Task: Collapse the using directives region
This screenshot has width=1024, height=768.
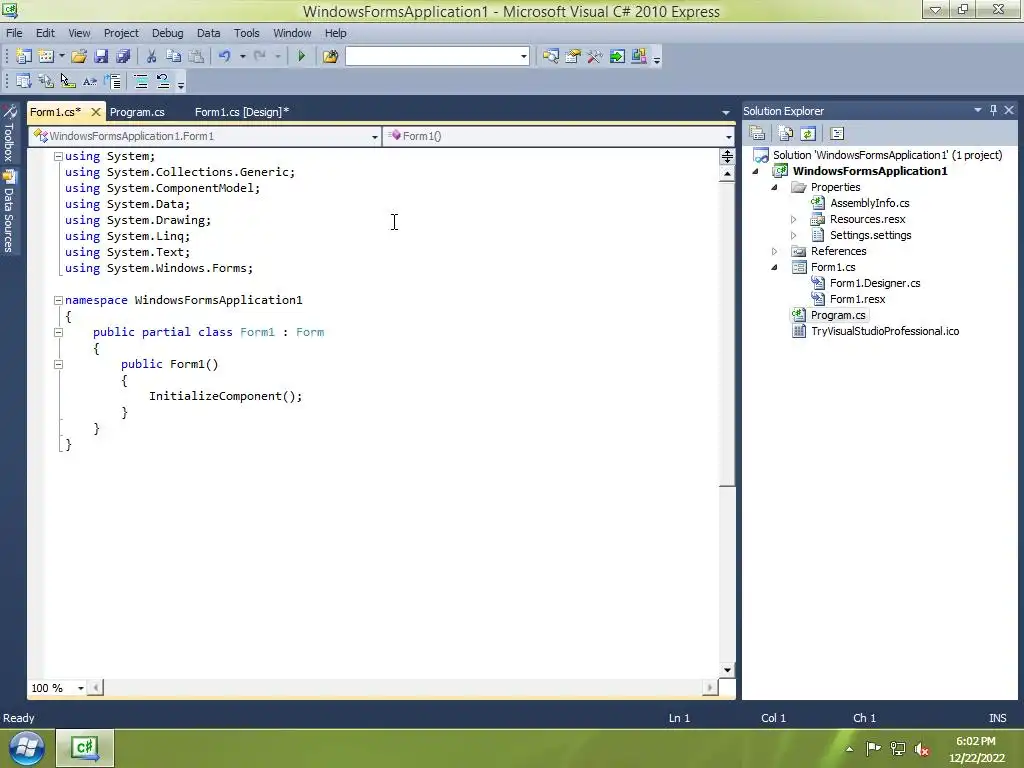Action: (x=58, y=156)
